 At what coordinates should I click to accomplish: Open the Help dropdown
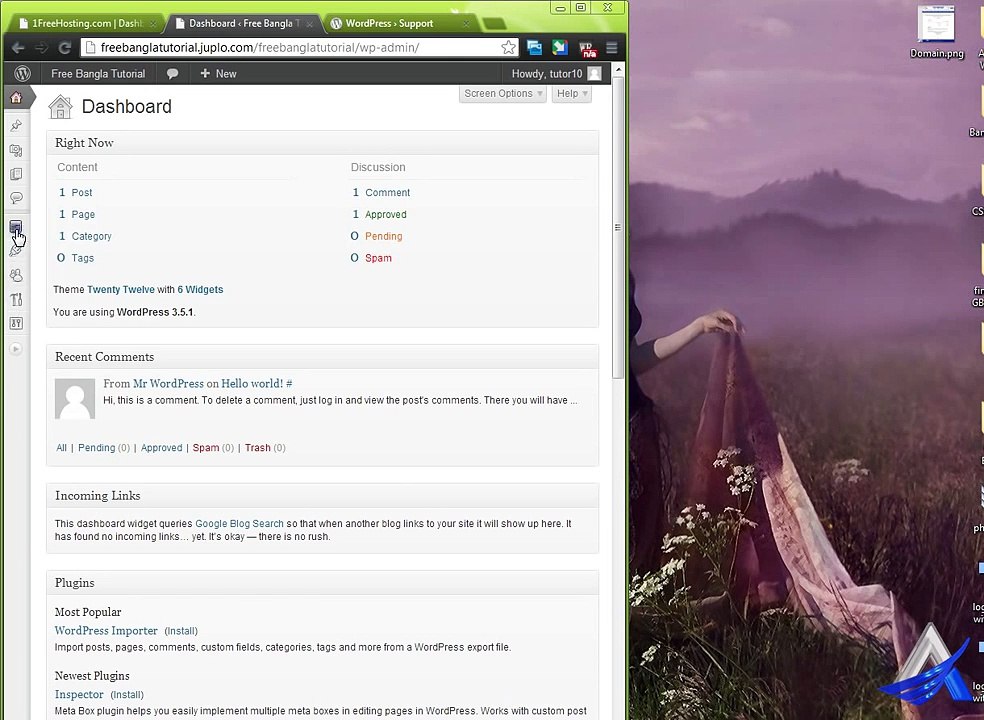click(x=572, y=94)
